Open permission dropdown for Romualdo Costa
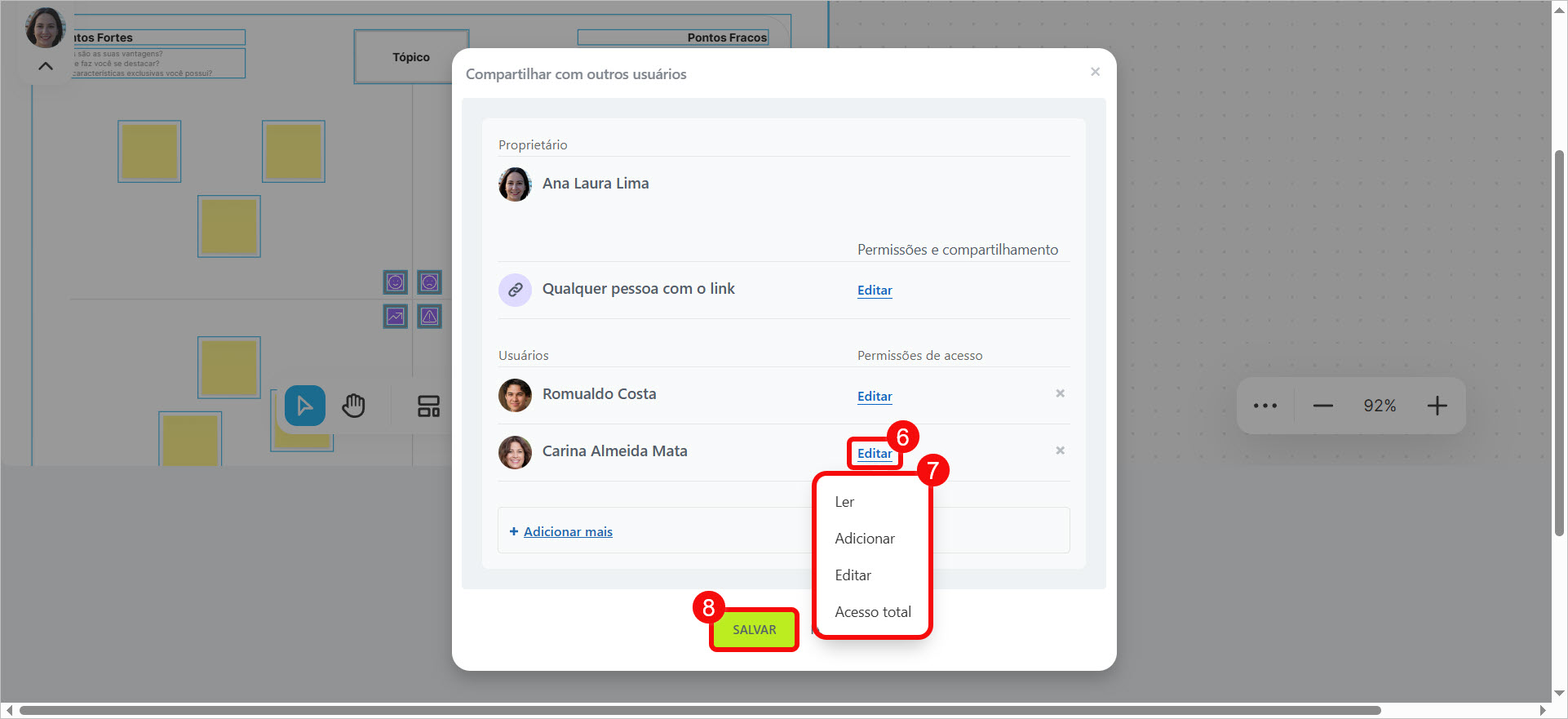1568x719 pixels. coord(874,397)
